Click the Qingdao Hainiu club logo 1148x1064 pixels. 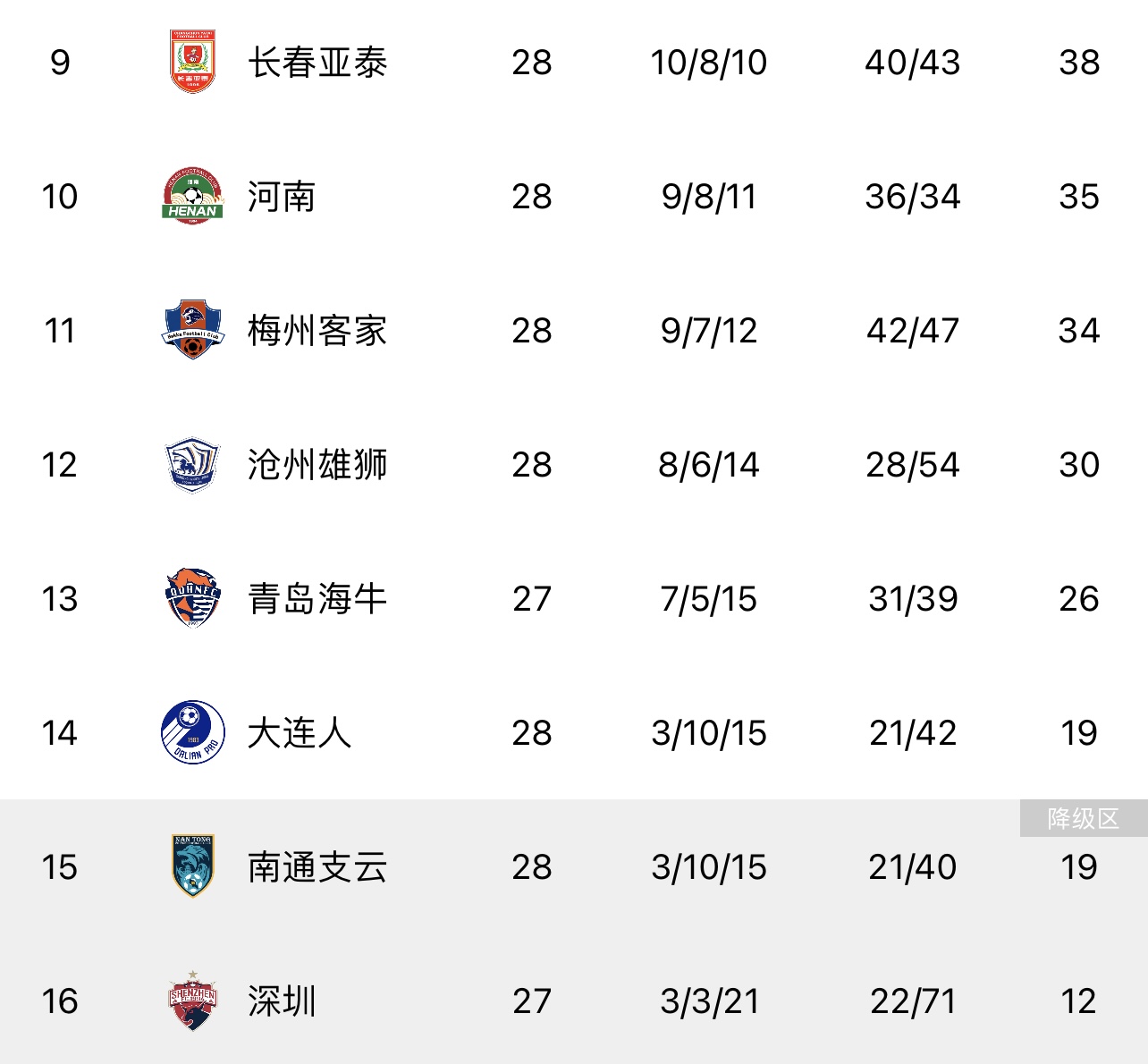(x=192, y=598)
